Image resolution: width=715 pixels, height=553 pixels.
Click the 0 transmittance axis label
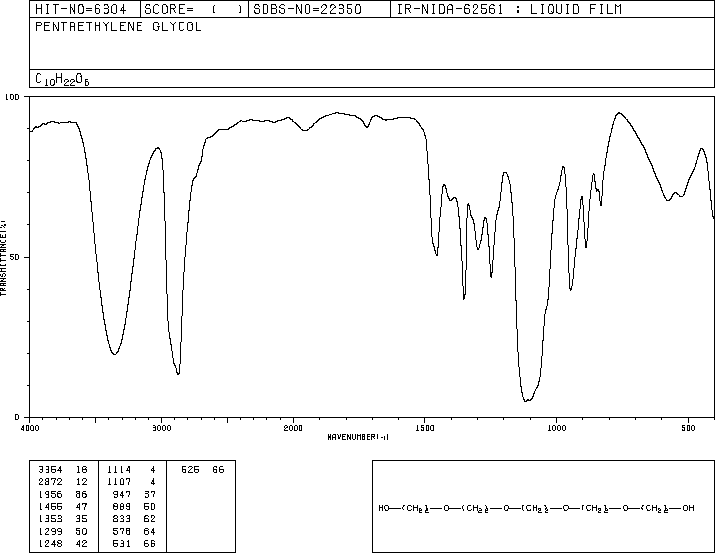click(x=17, y=417)
